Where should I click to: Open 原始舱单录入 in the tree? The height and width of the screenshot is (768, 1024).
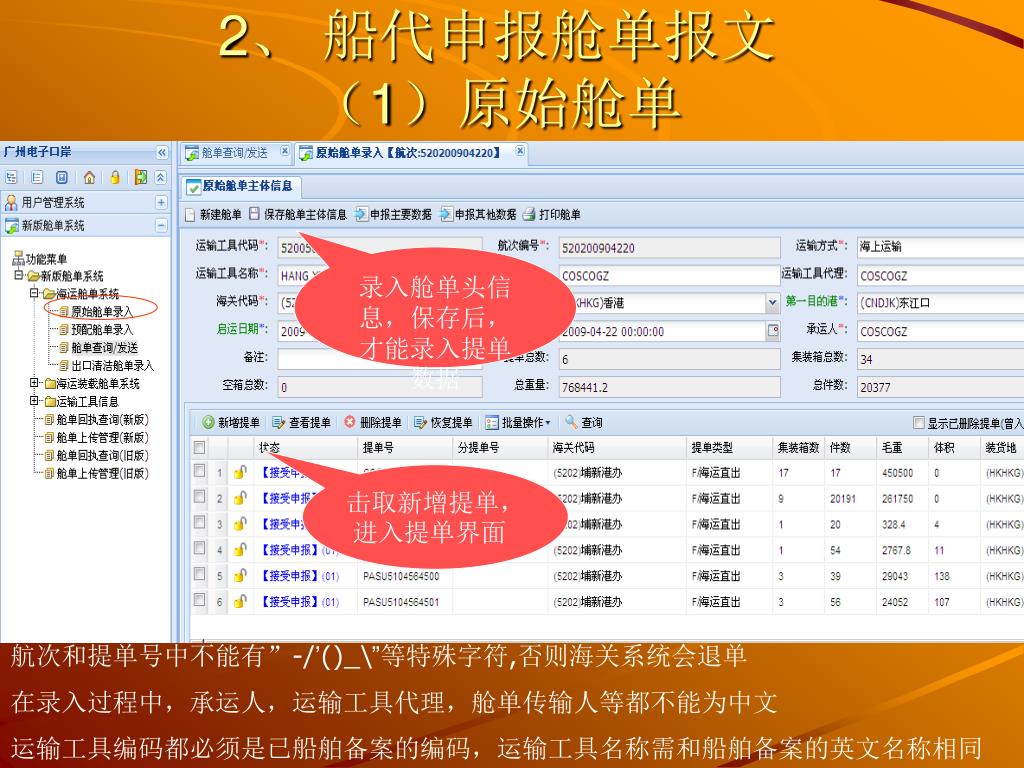[101, 312]
